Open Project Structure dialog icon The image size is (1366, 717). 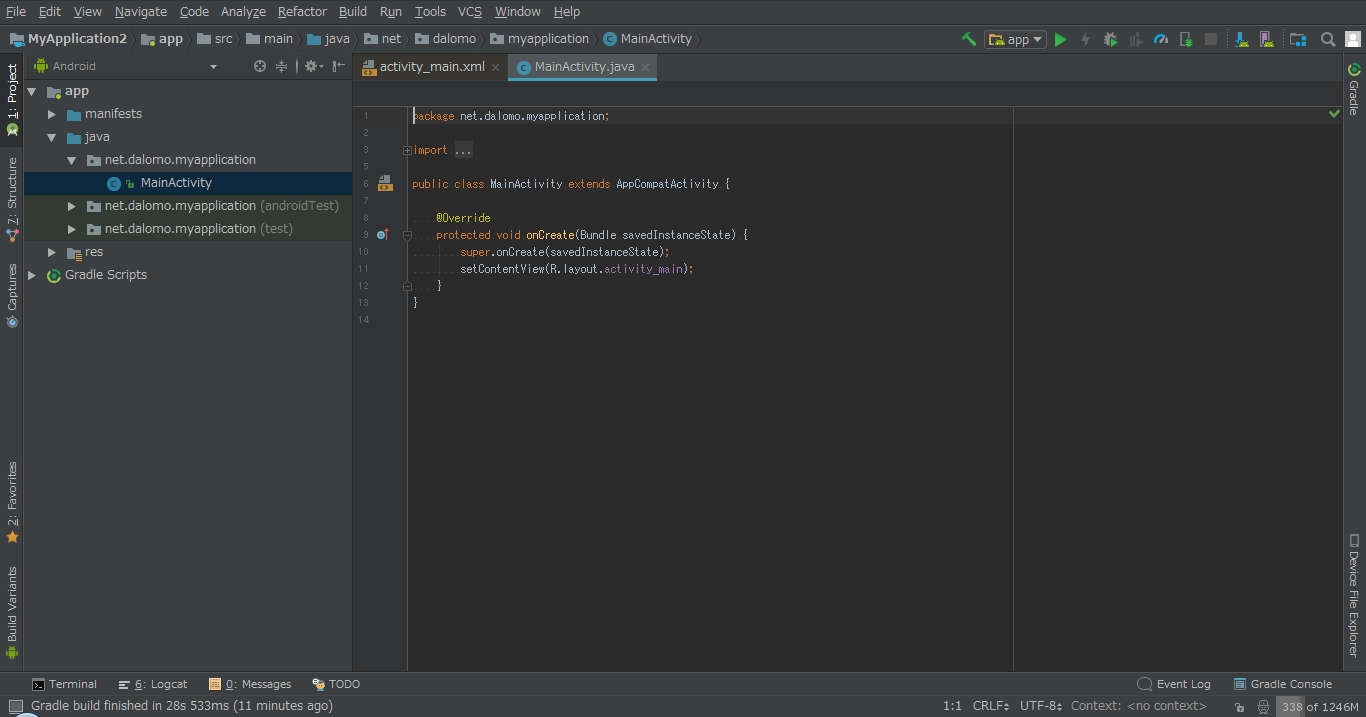pos(1298,40)
